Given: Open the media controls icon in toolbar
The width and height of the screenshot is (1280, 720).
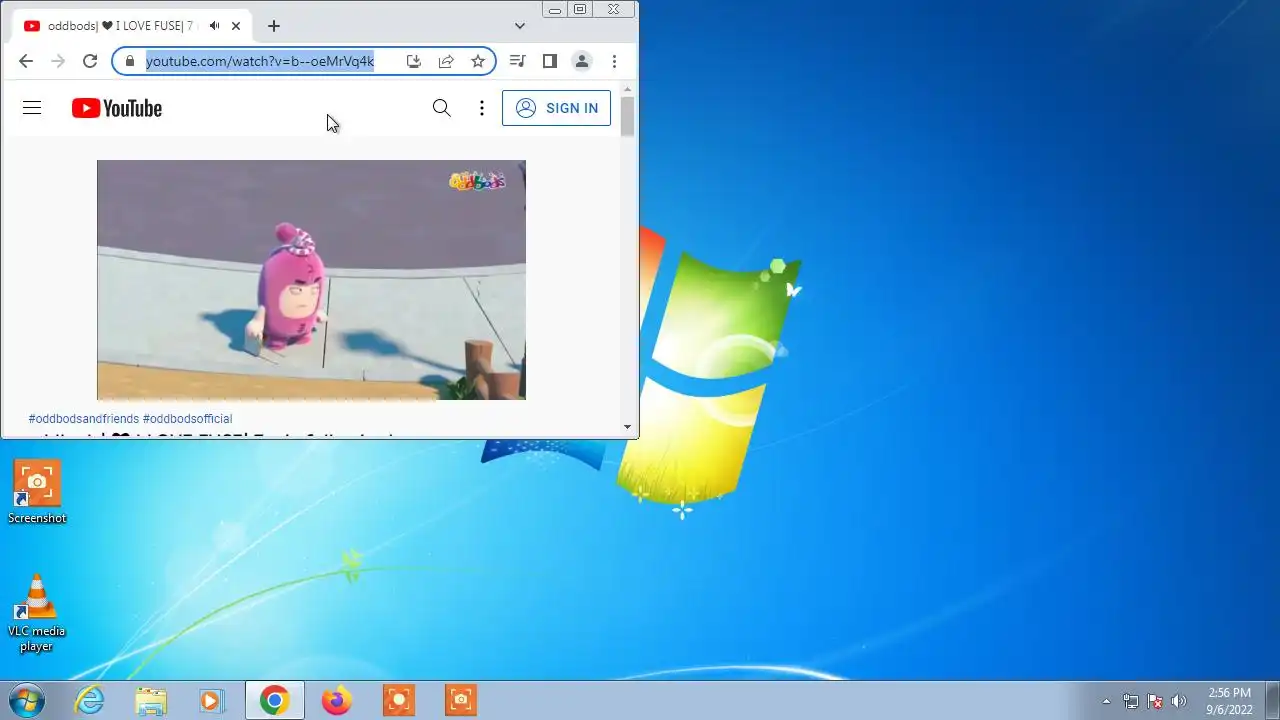Looking at the screenshot, I should click(x=517, y=61).
